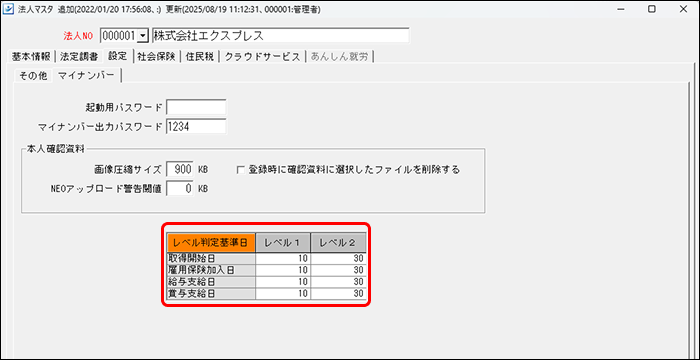
Task: Click the 法人NO field showing 000001
Action: point(118,36)
